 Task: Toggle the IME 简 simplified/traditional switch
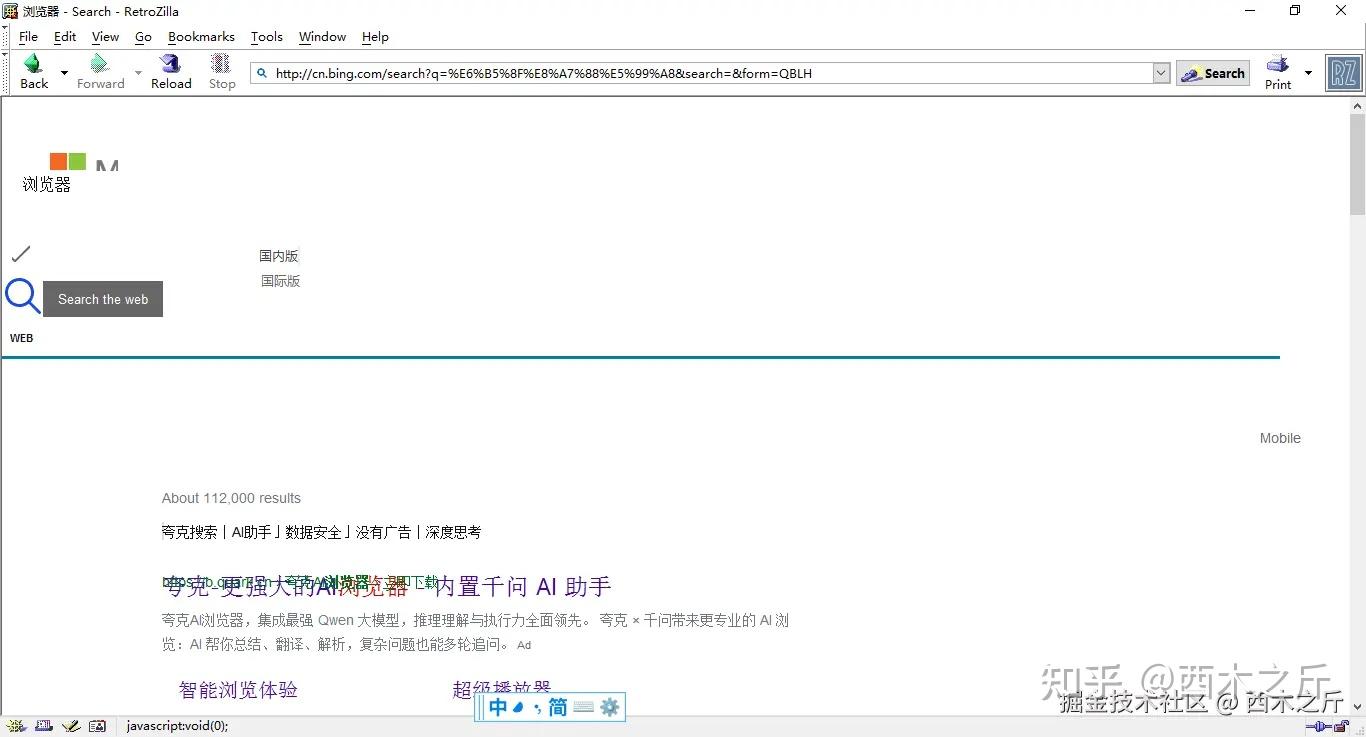558,707
